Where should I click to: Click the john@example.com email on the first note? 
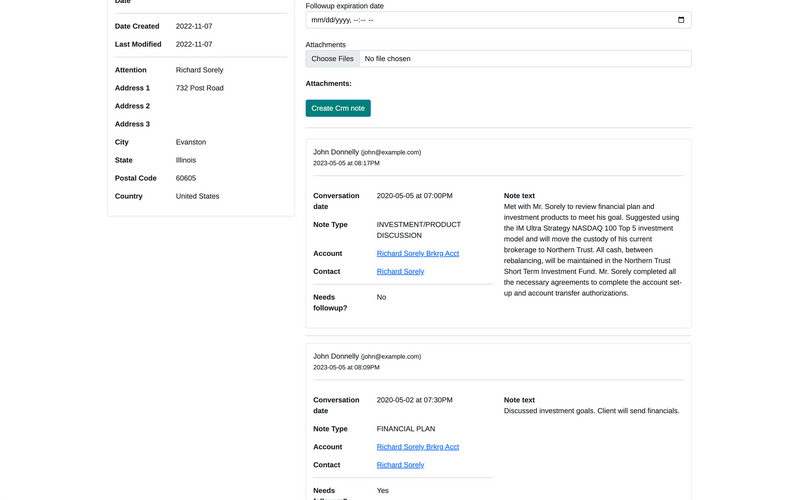pos(391,153)
